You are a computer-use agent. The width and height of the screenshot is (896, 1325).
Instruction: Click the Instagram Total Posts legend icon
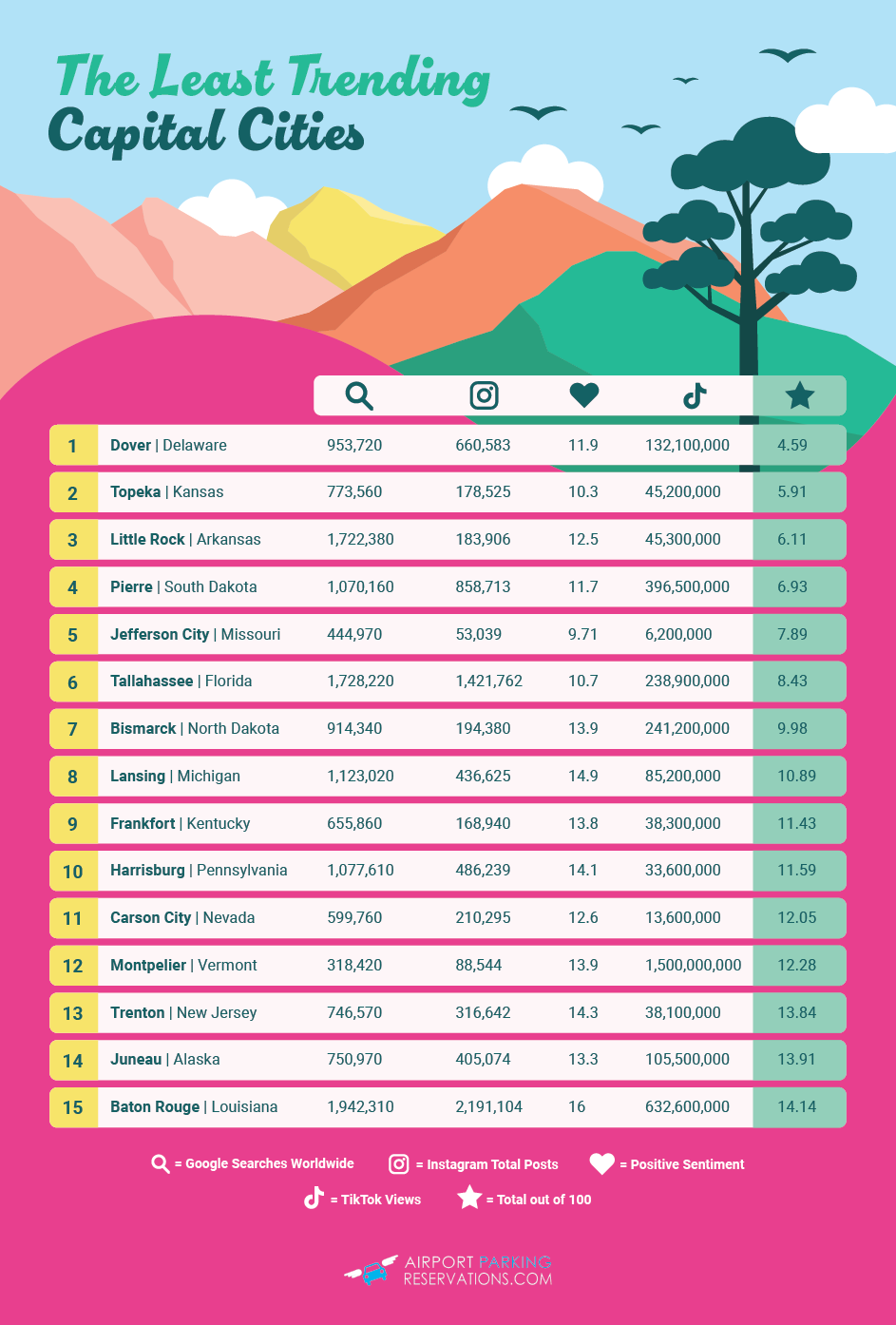tap(399, 1164)
